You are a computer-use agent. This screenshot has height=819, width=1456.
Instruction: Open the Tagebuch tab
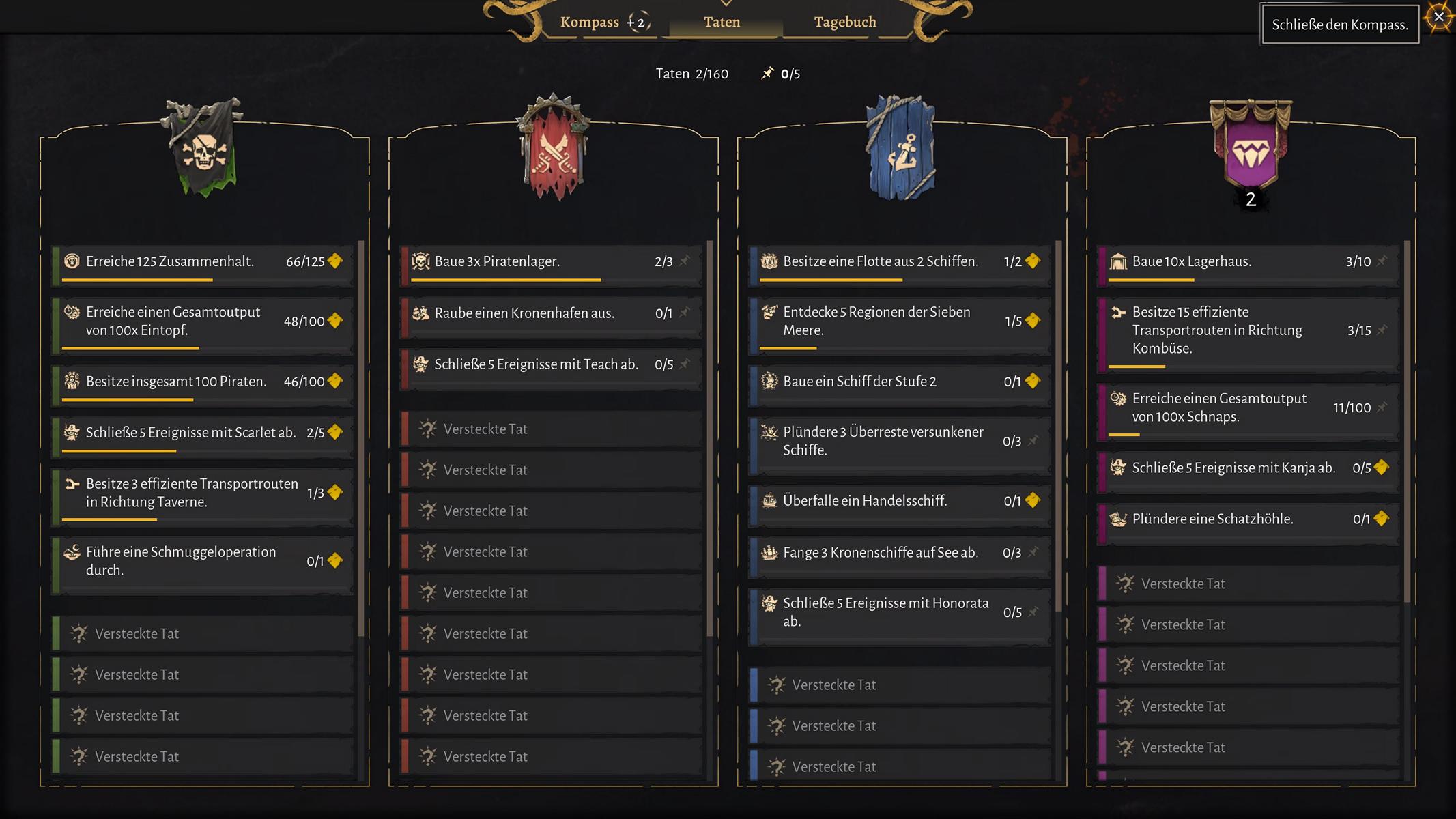845,22
